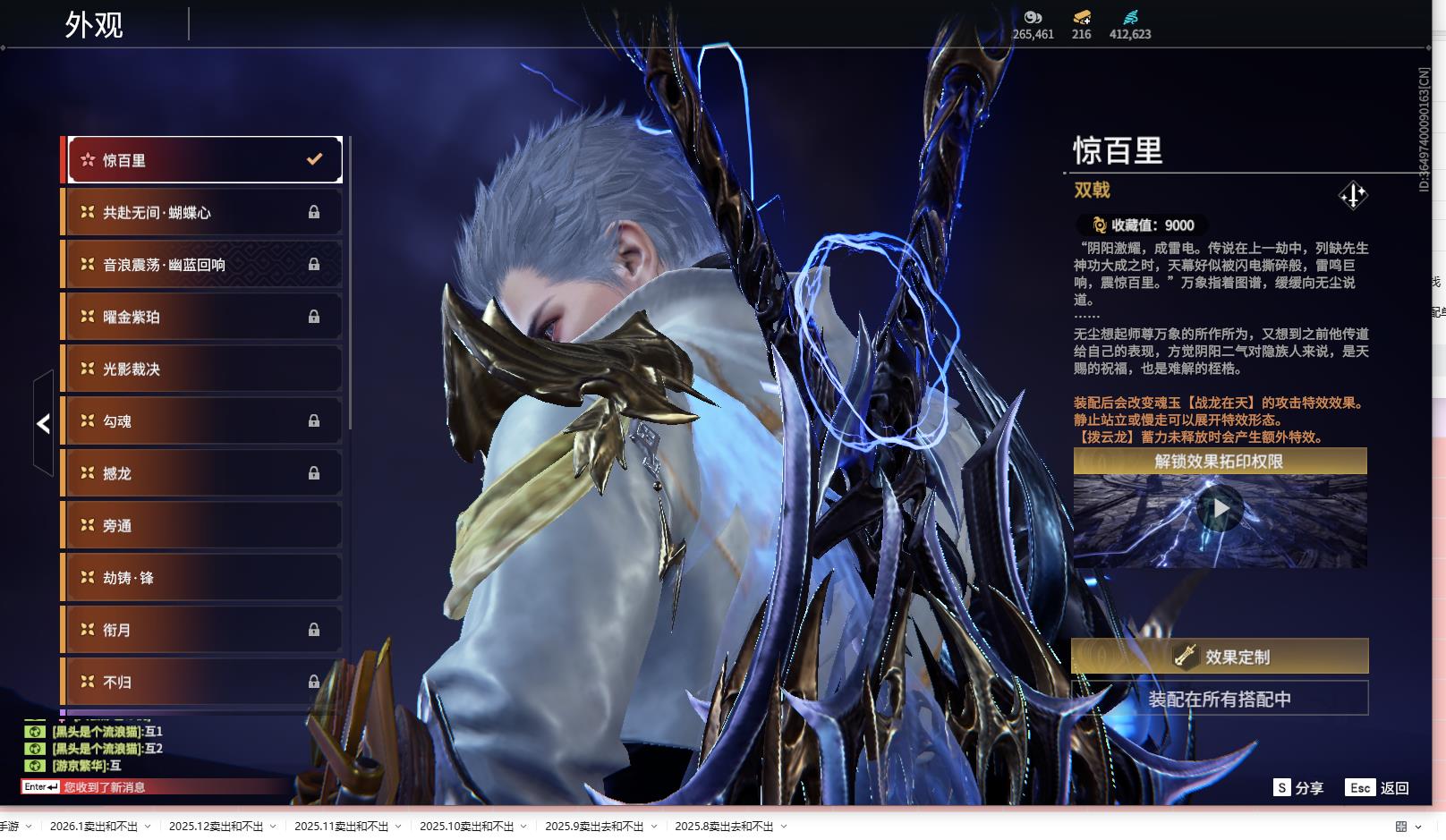Click the lock icon on 勾魂
Screen dimensions: 1446x840
pyautogui.click(x=314, y=420)
